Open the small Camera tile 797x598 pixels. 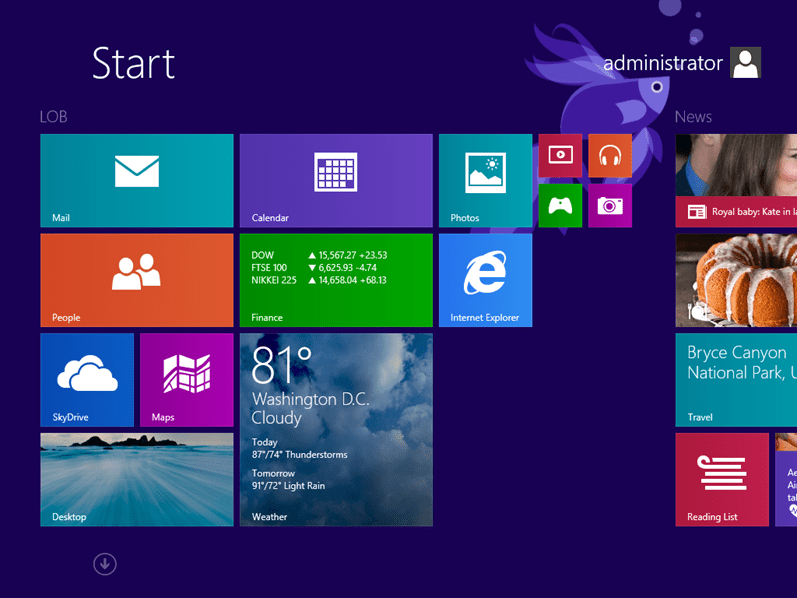tap(610, 205)
